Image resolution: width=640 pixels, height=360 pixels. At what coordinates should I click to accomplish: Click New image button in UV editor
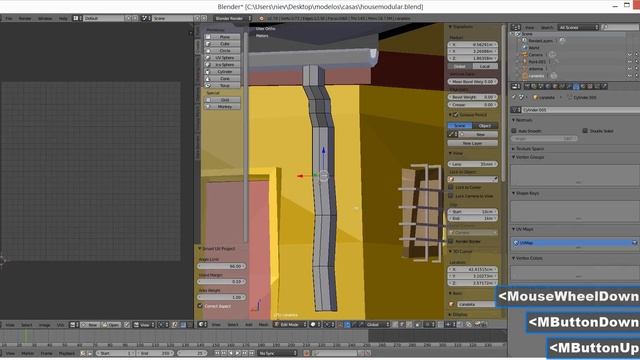pyautogui.click(x=90, y=325)
